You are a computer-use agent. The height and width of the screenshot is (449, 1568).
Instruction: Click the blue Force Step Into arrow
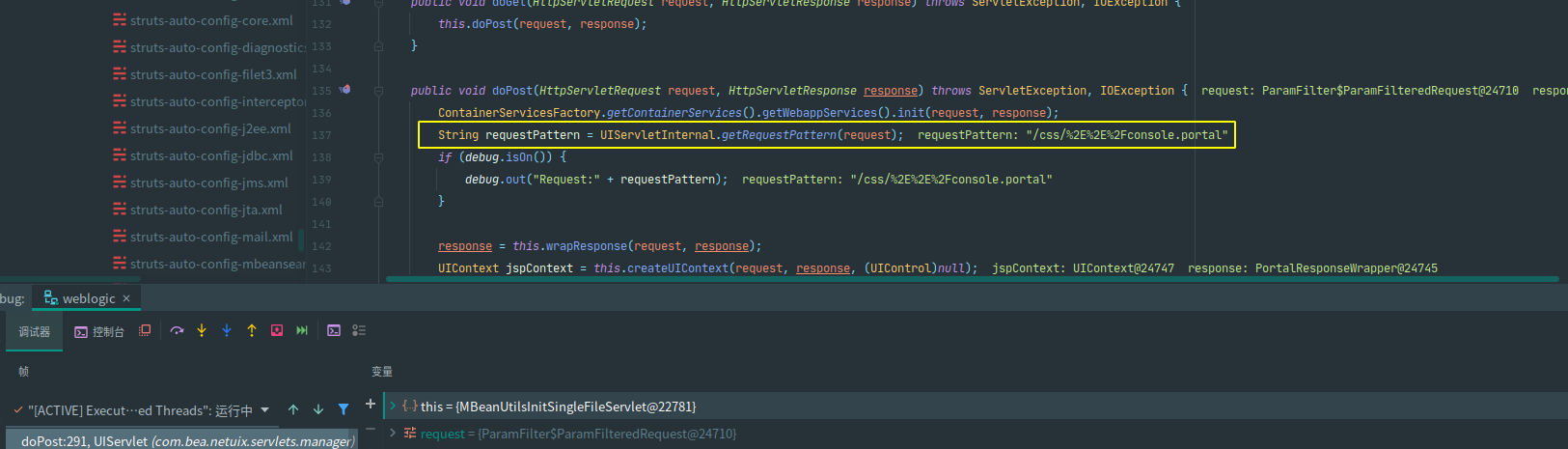(227, 330)
